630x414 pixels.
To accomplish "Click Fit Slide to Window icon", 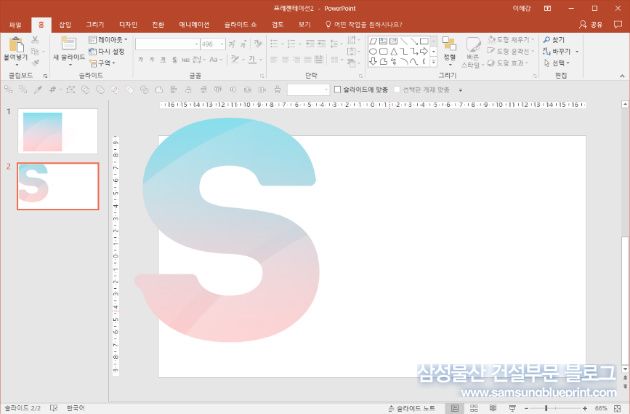I will [618, 408].
